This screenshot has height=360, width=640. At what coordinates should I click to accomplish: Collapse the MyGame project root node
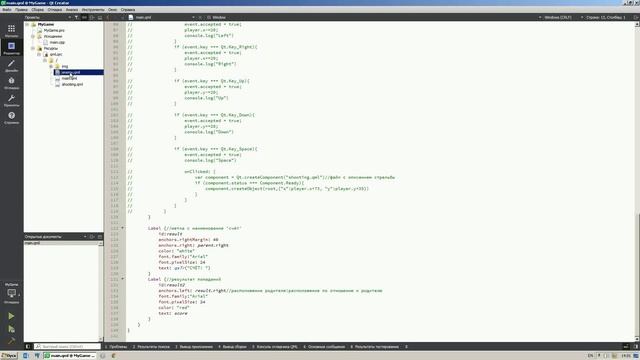(27, 24)
